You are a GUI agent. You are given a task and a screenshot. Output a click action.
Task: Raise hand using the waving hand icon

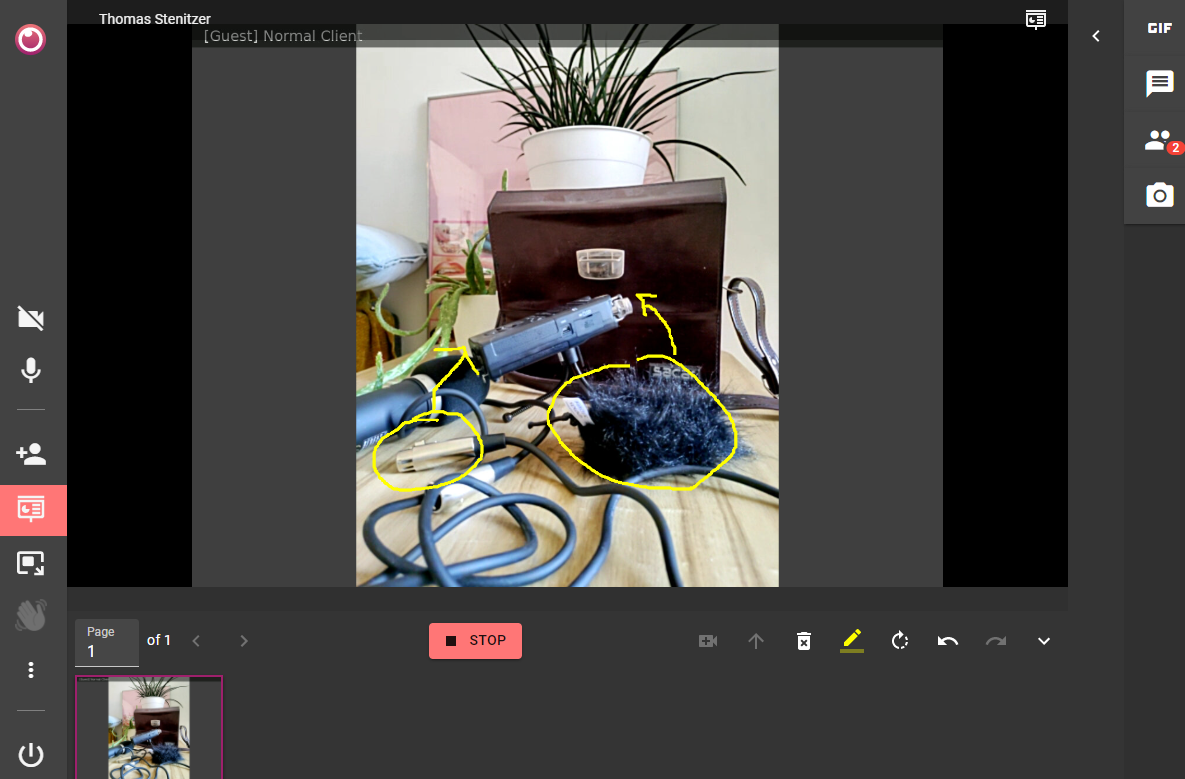31,616
